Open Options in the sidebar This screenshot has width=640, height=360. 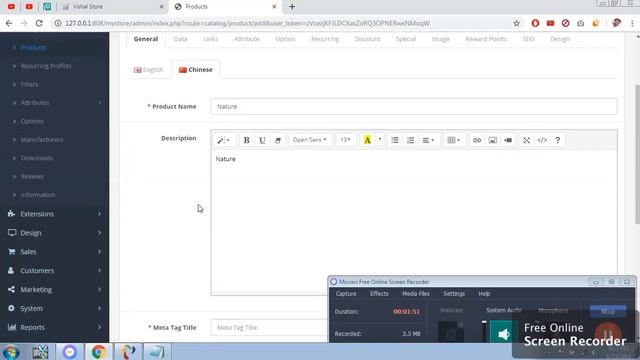coord(32,121)
